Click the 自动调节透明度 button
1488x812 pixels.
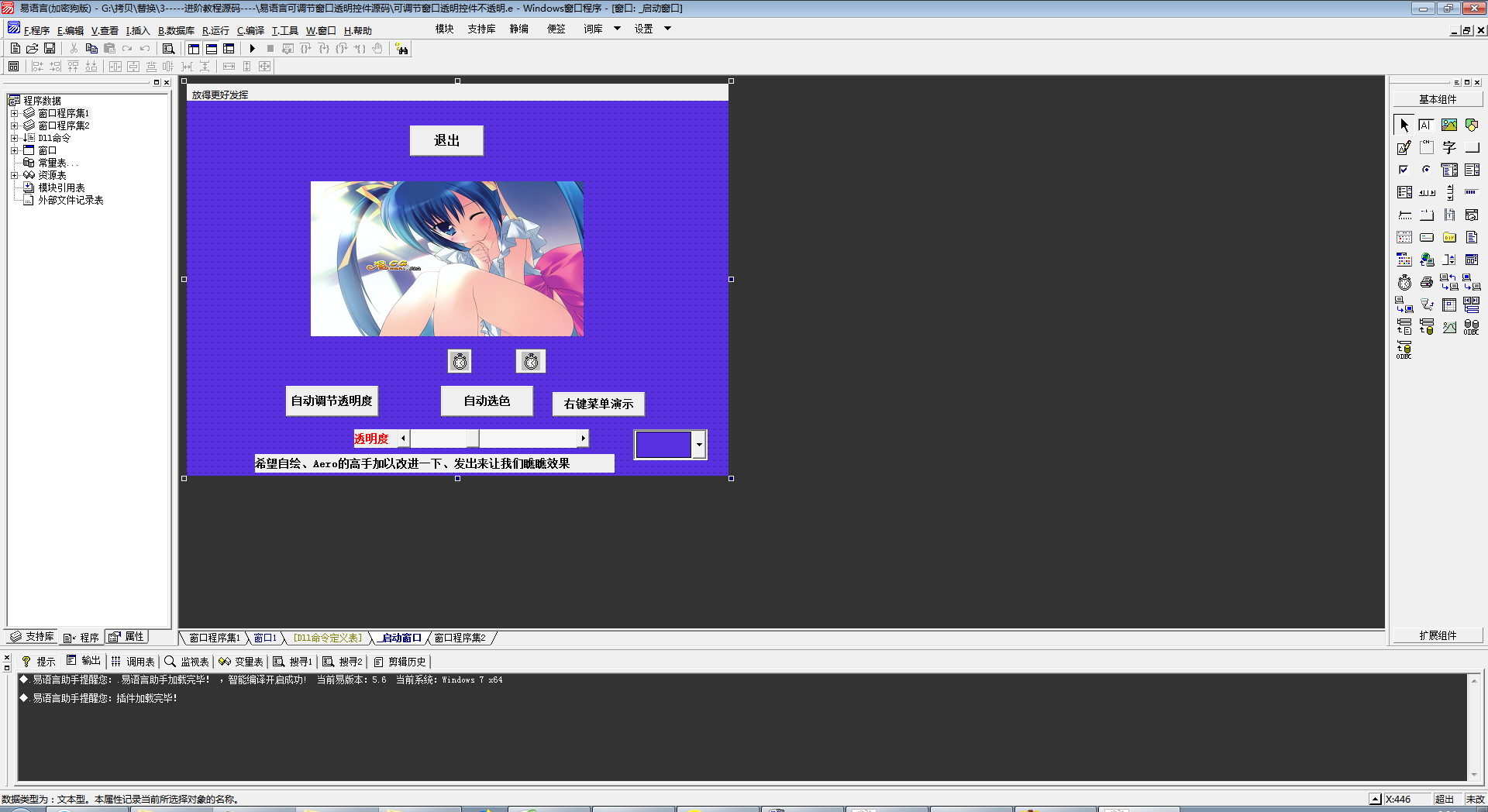tap(332, 401)
